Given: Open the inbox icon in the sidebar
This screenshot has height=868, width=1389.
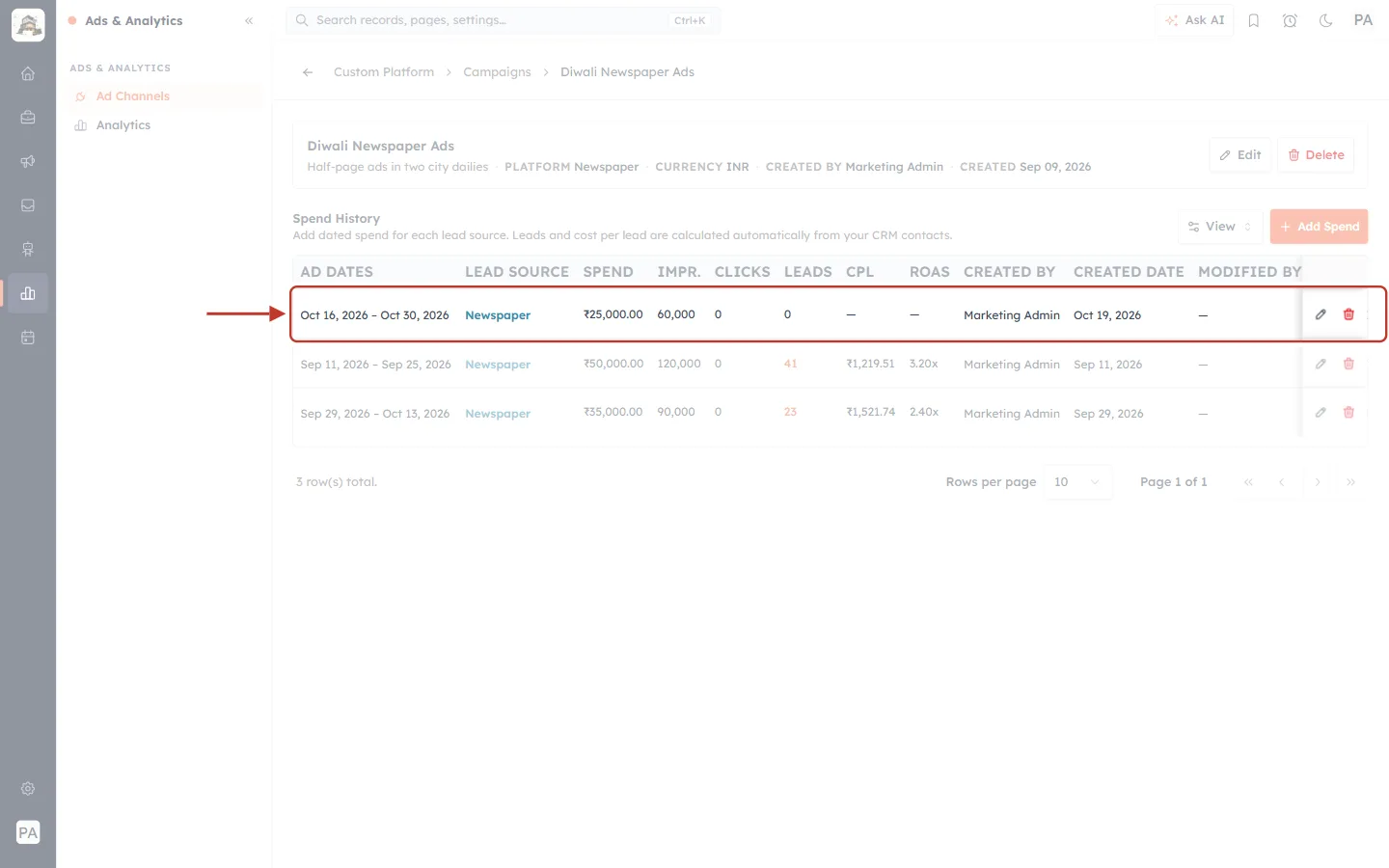Looking at the screenshot, I should 28,205.
